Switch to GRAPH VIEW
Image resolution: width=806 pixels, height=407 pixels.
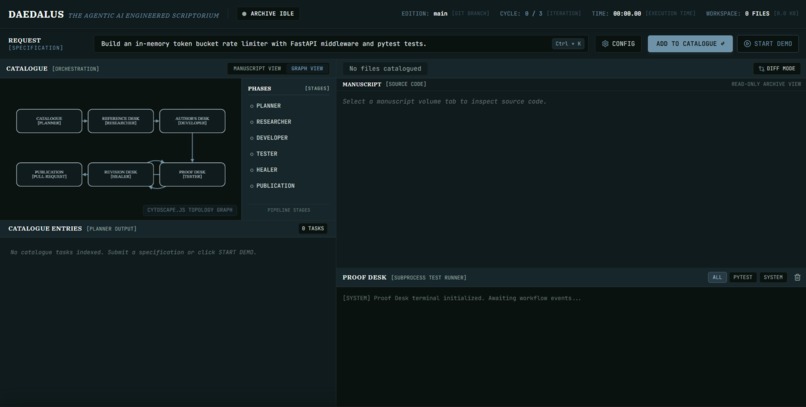(x=307, y=68)
